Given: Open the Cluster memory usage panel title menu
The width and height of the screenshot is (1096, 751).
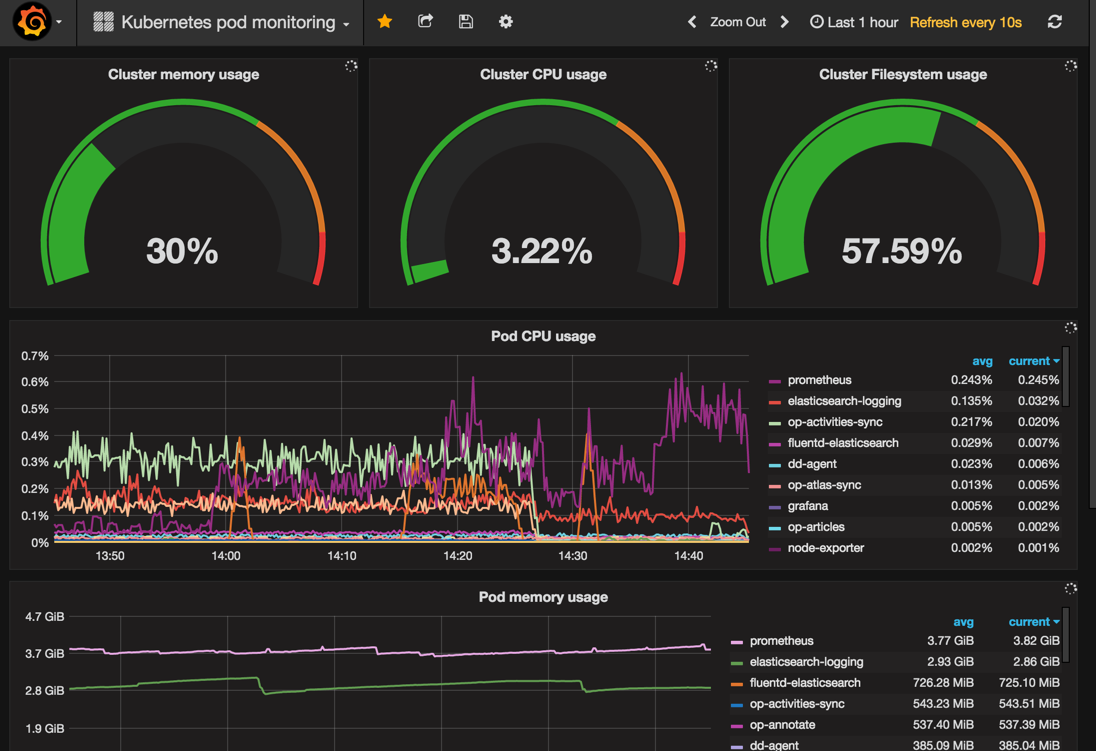Looking at the screenshot, I should 183,74.
